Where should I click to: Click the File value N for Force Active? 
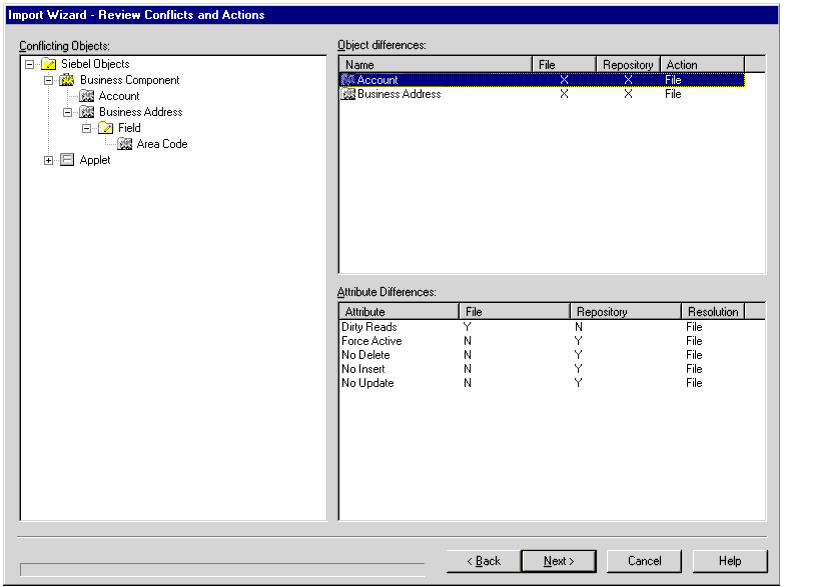point(467,341)
